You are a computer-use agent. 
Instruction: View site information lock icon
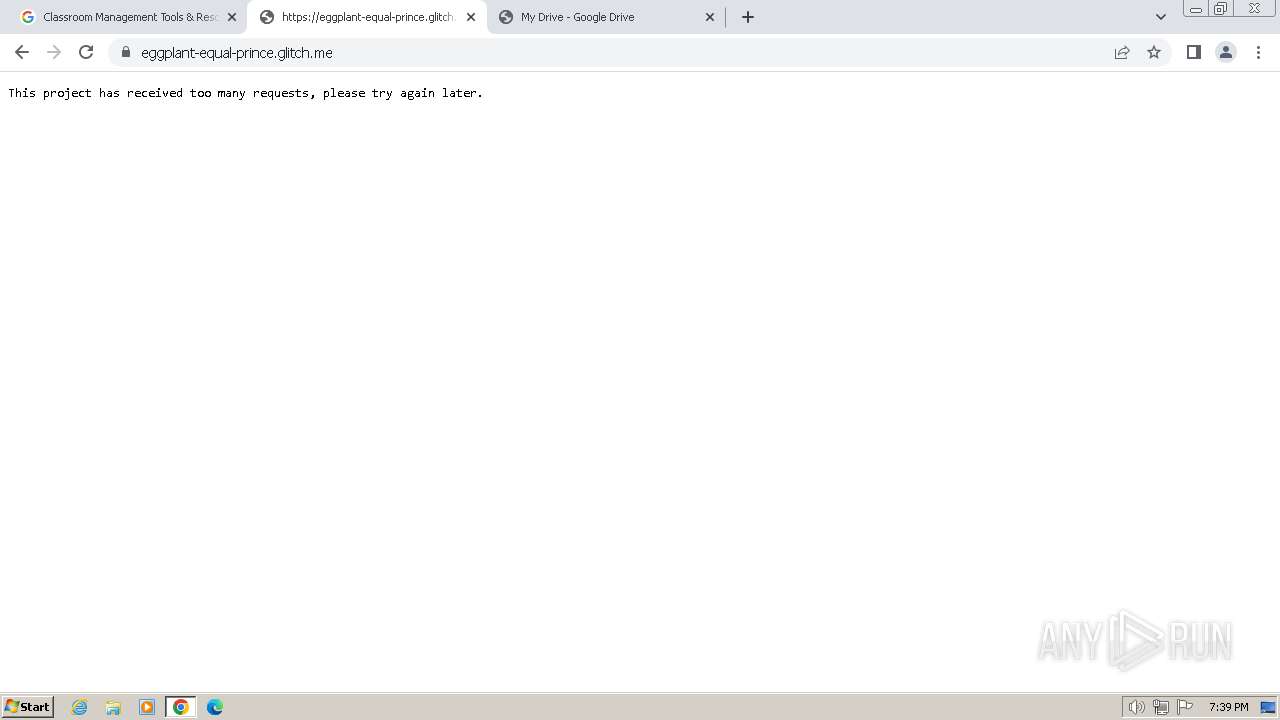click(125, 52)
